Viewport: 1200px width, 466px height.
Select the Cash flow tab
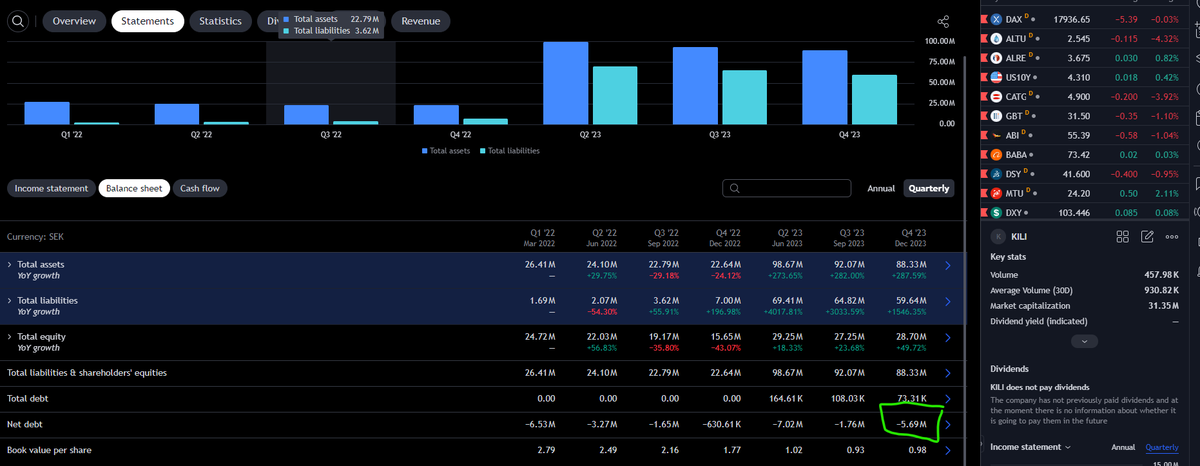[200, 188]
